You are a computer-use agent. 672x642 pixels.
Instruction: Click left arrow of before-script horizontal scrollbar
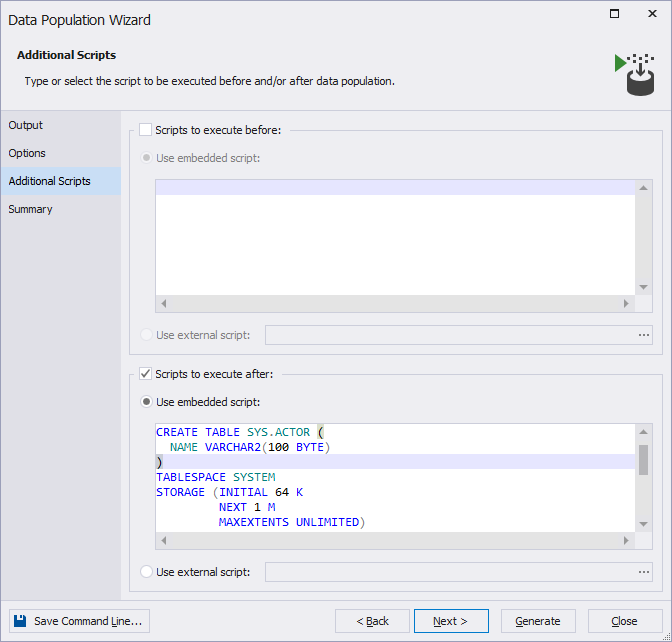164,303
